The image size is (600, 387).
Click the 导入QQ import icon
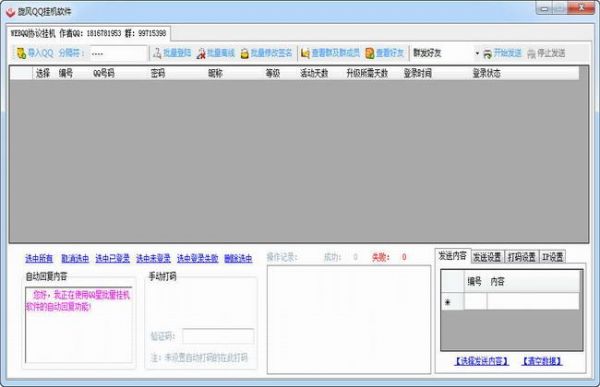tap(21, 53)
